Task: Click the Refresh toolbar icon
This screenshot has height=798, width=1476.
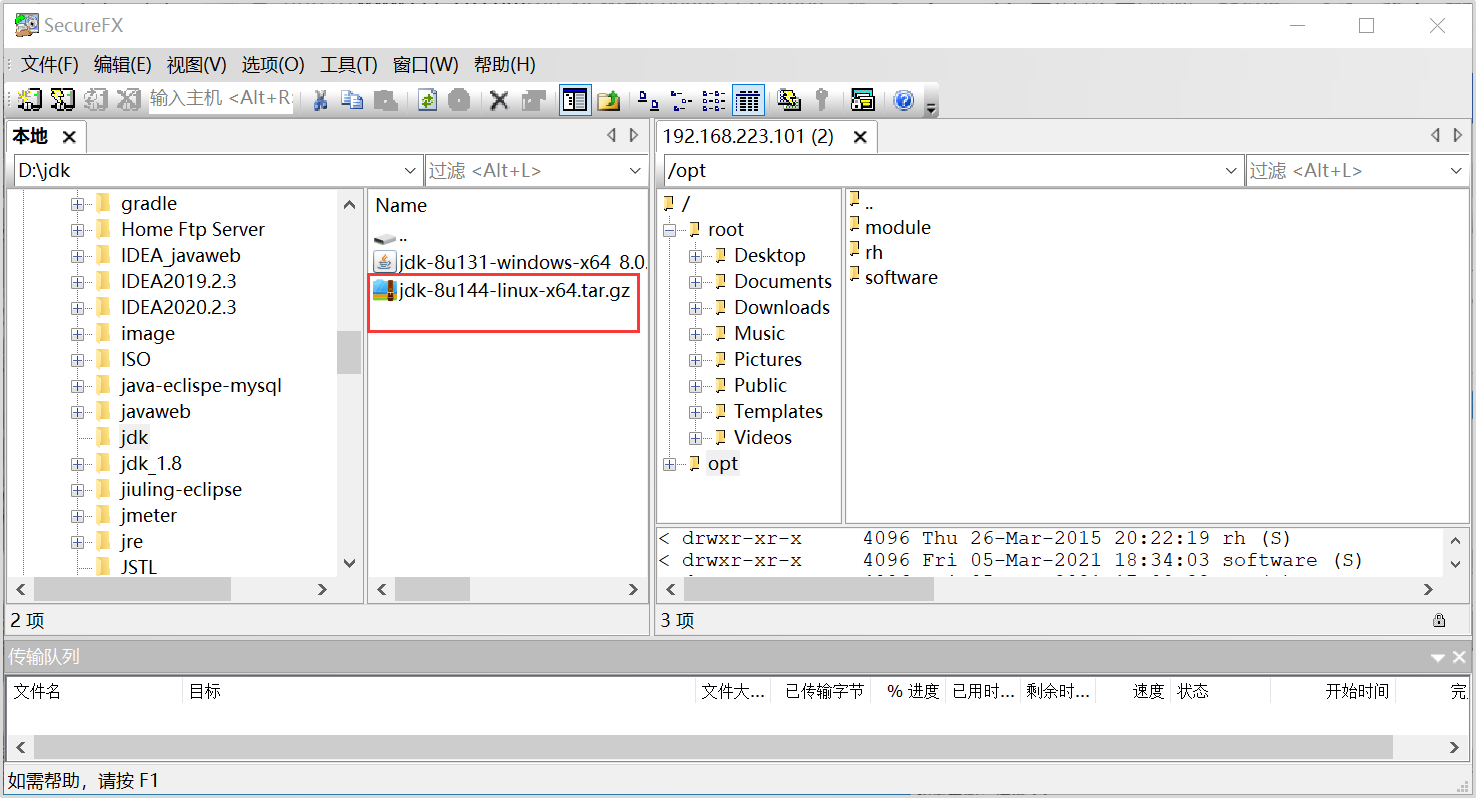Action: click(x=428, y=100)
